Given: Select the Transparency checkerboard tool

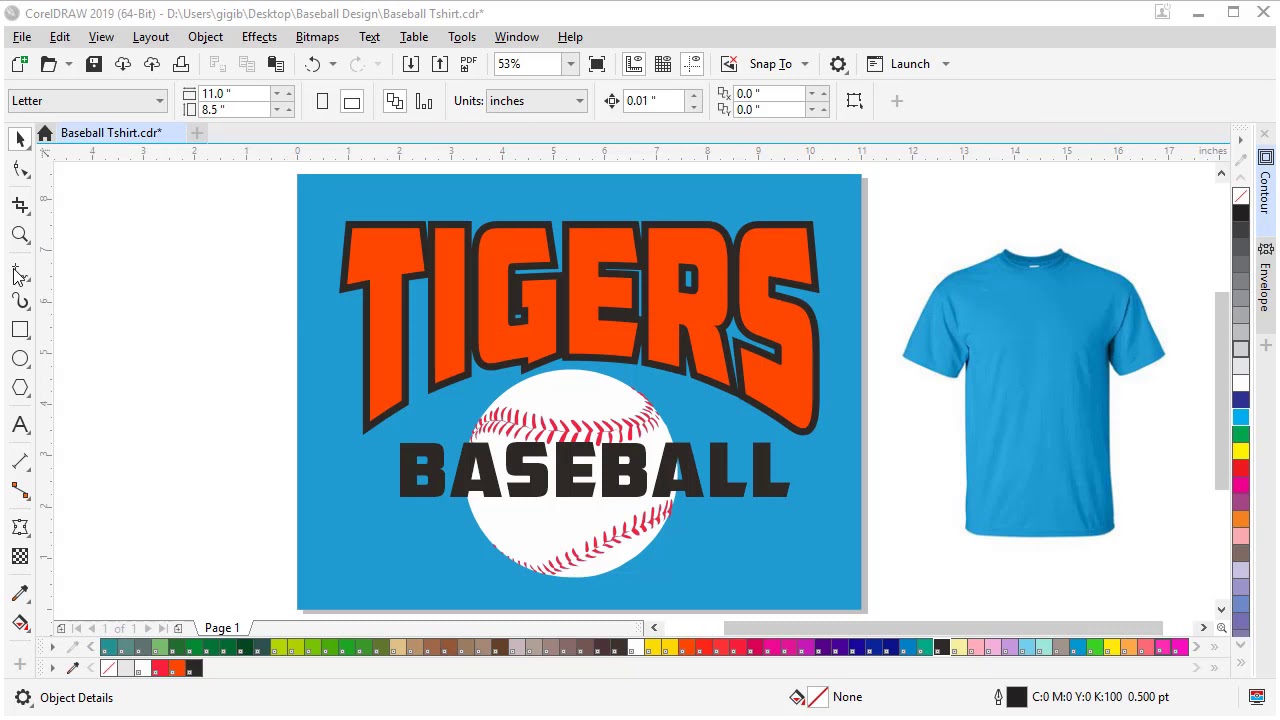Looking at the screenshot, I should pos(20,557).
